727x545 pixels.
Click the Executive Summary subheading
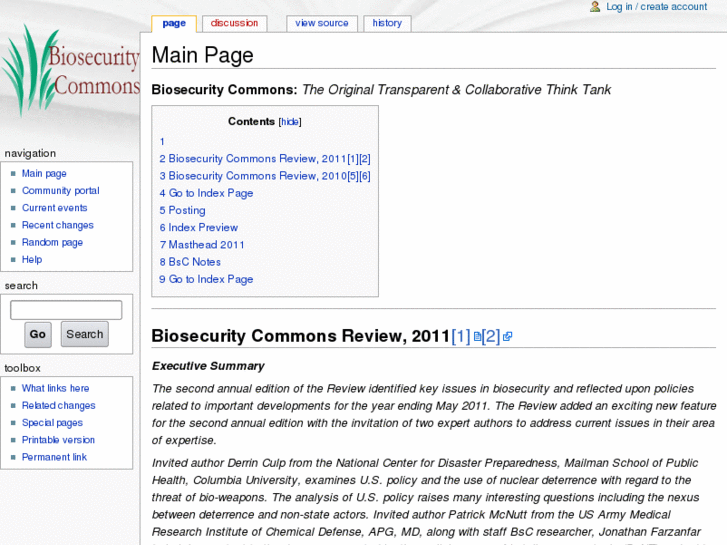tap(208, 366)
